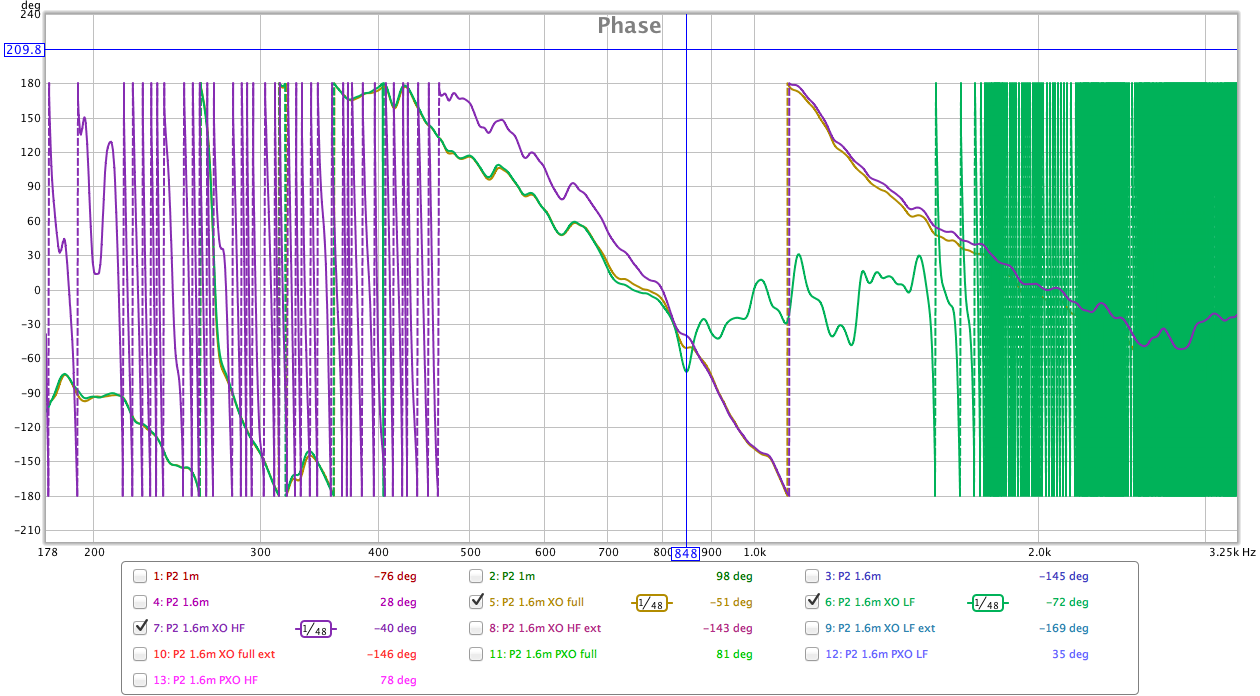1260x696 pixels.
Task: Enable the 2: P2 1m trace checkbox
Action: (x=477, y=576)
